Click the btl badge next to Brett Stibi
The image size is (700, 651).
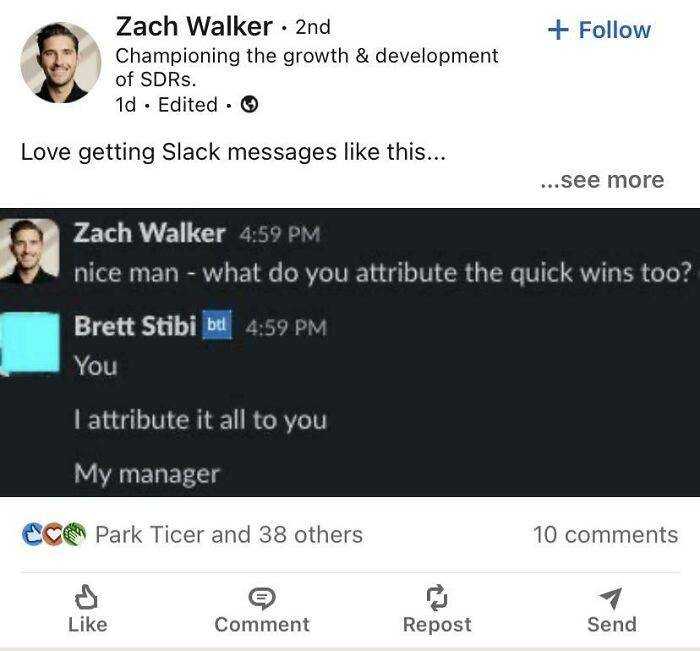coord(217,326)
